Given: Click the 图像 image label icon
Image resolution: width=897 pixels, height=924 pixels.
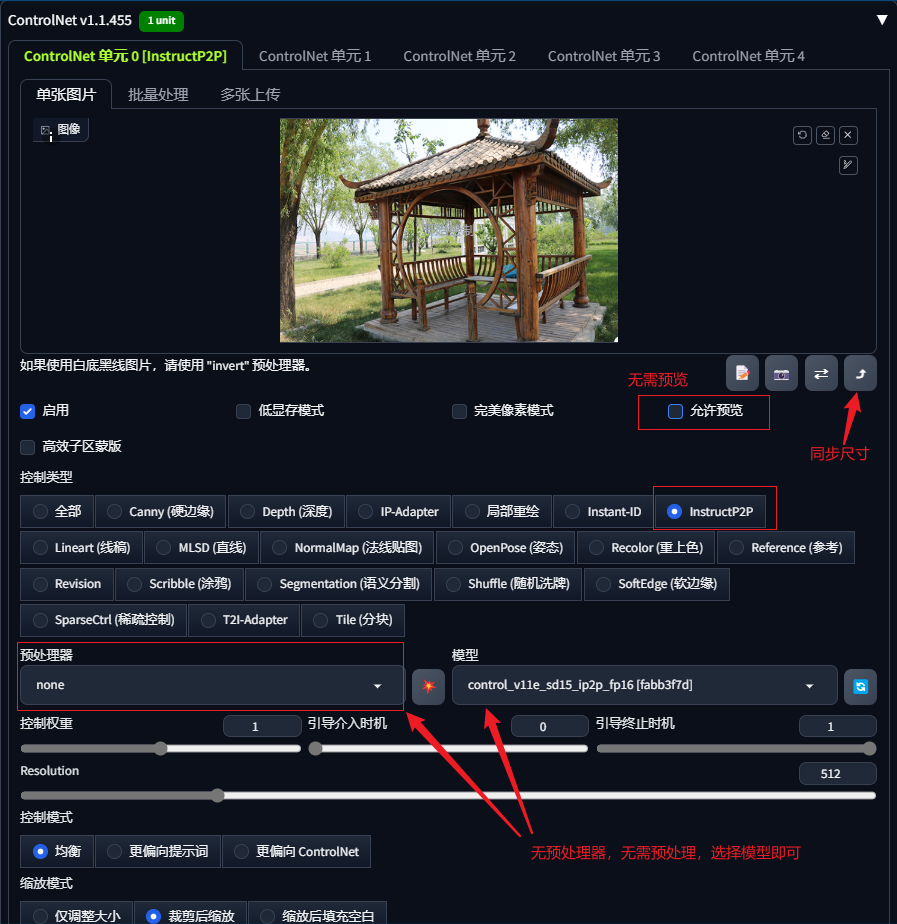Looking at the screenshot, I should (x=46, y=130).
